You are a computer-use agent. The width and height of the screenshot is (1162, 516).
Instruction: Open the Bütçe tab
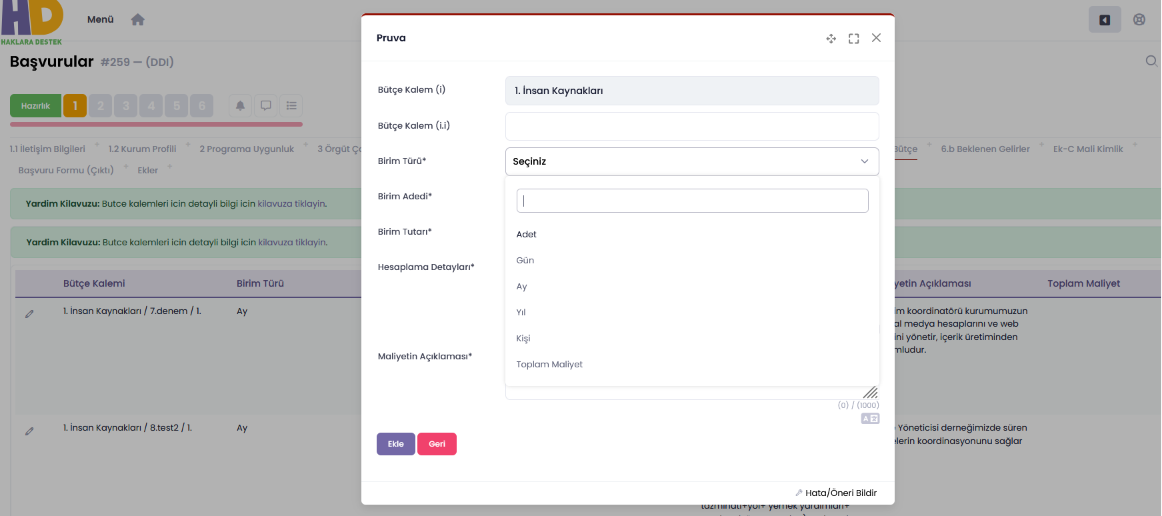tap(906, 149)
